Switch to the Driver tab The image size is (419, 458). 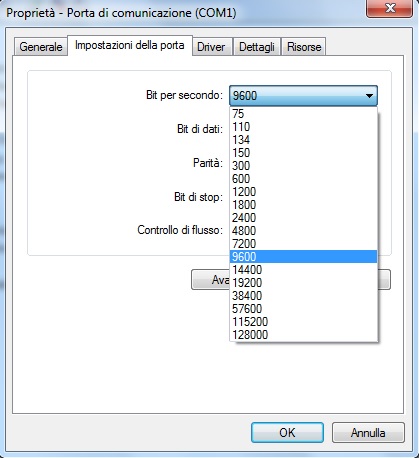coord(212,47)
